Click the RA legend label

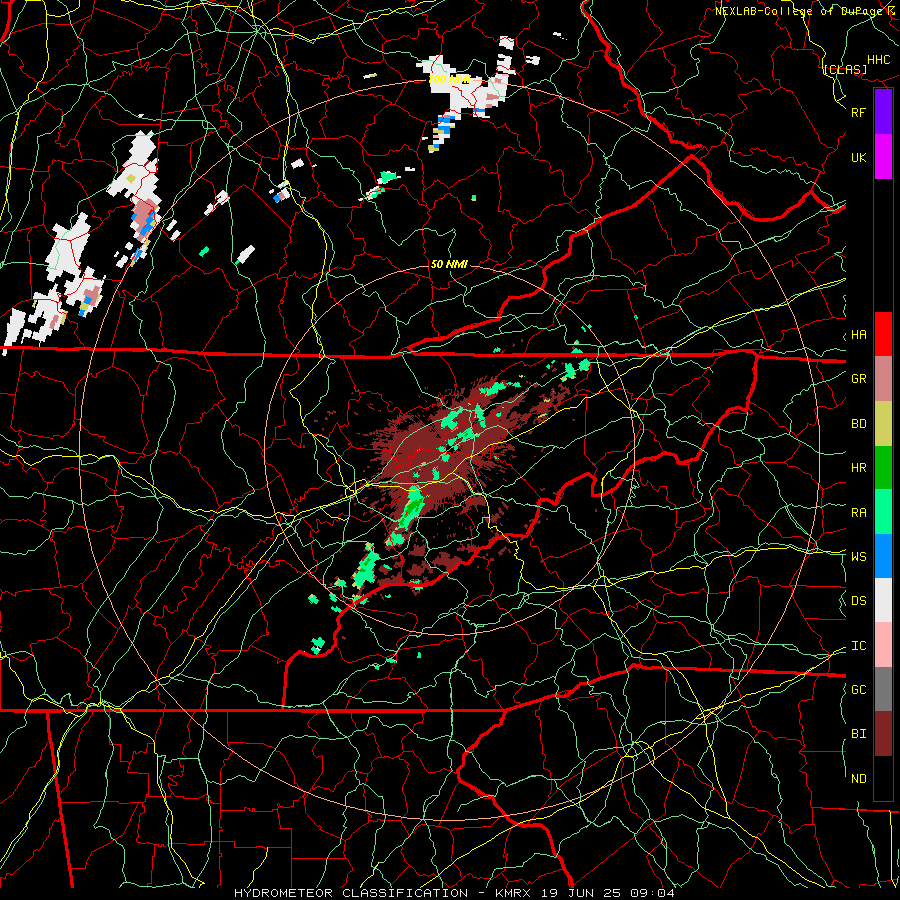pyautogui.click(x=859, y=513)
